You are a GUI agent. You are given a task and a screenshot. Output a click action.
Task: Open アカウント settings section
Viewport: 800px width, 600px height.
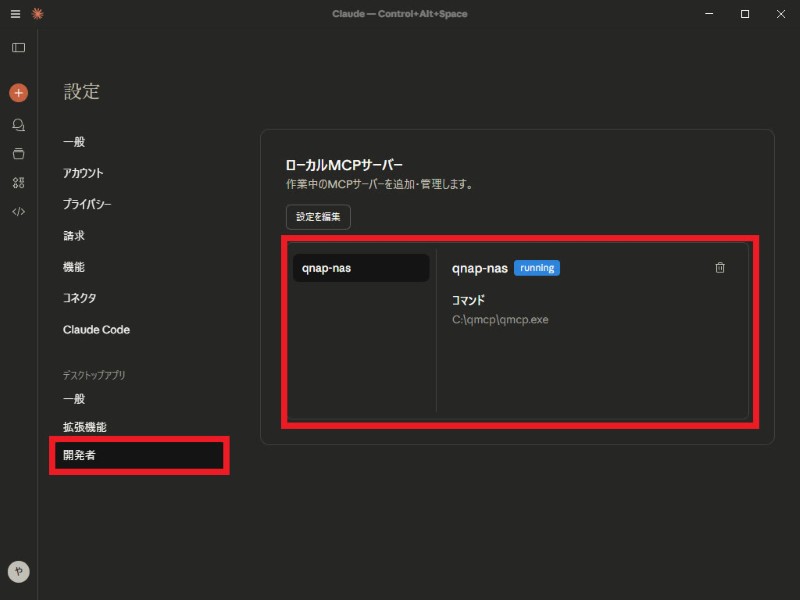[83, 173]
